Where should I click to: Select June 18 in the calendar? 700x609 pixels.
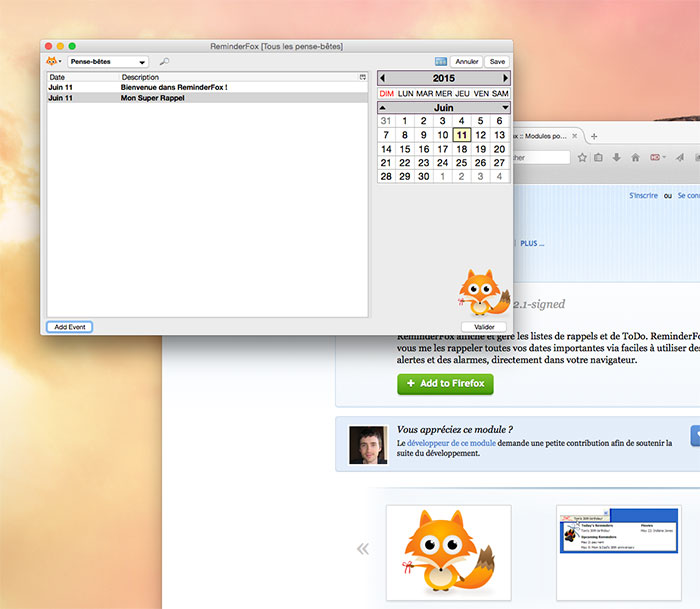[462, 149]
